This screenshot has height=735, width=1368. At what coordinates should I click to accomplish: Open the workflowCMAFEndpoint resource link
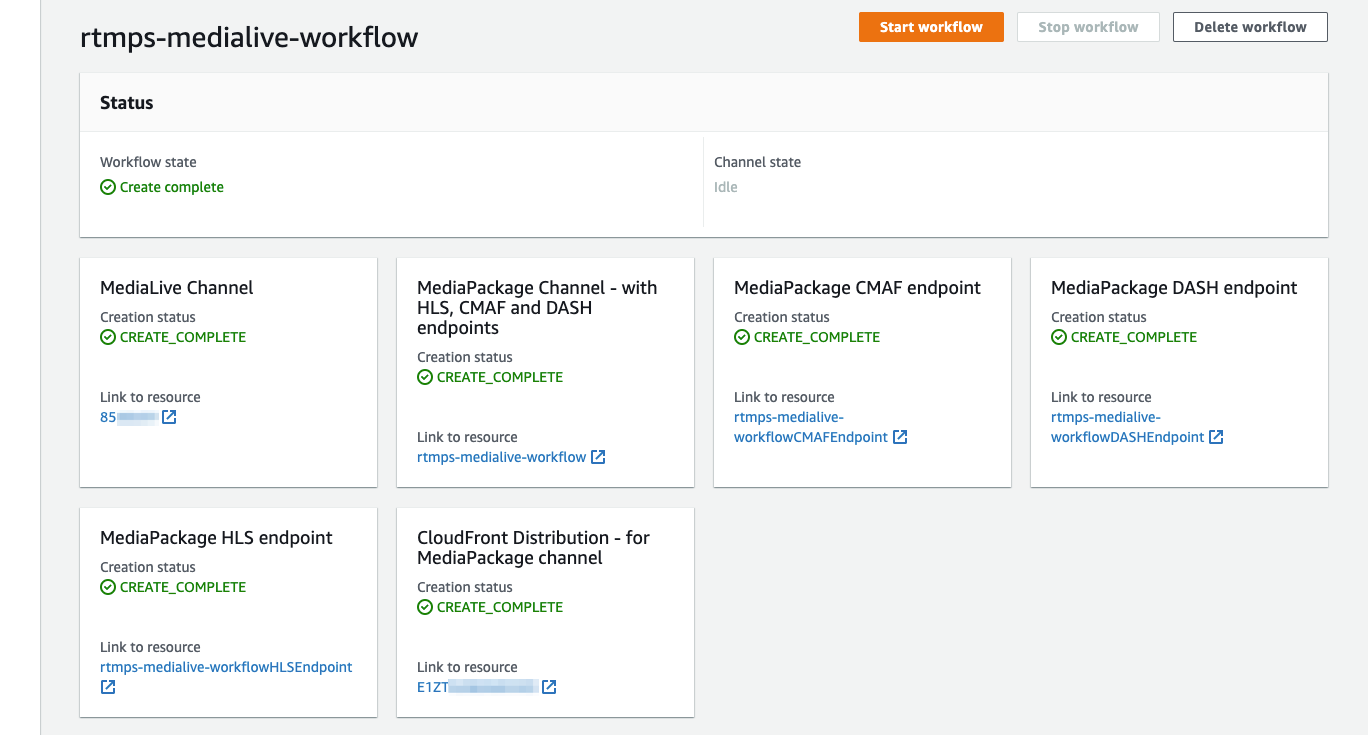coord(811,427)
